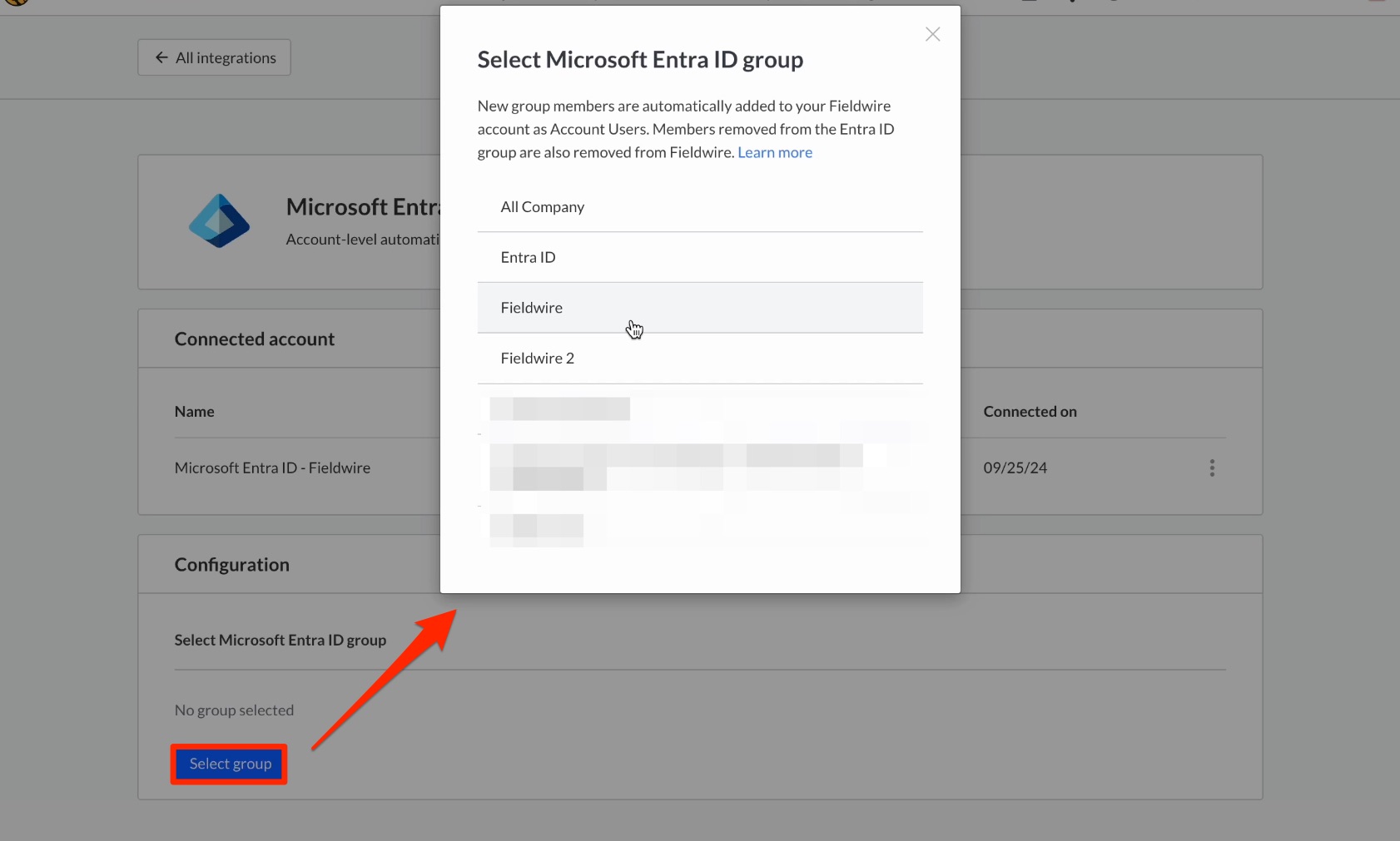This screenshot has width=1400, height=841.
Task: Select the Fieldwire 2 group row
Action: 700,359
